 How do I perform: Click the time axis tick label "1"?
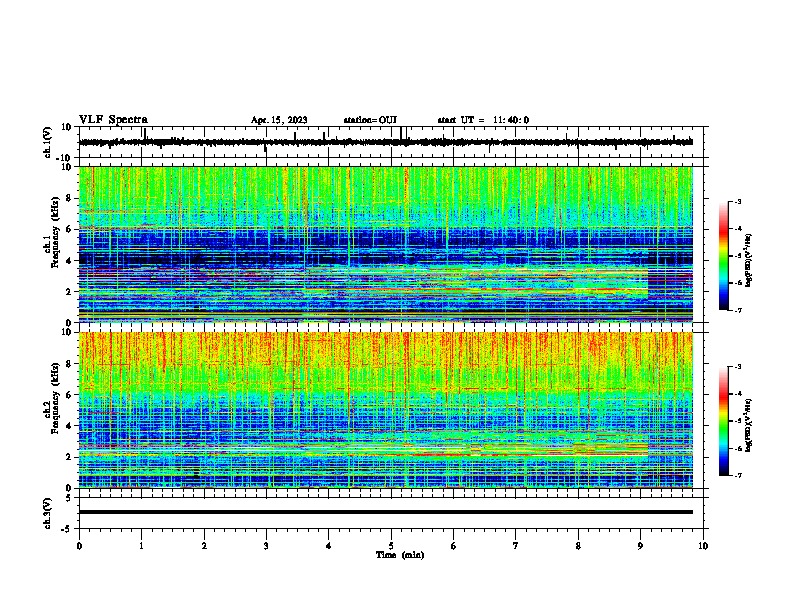(141, 546)
